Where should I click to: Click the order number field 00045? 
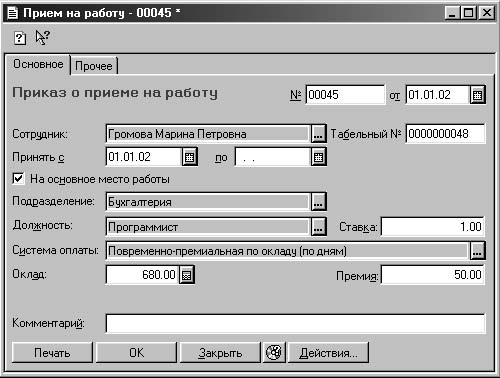[x=345, y=95]
